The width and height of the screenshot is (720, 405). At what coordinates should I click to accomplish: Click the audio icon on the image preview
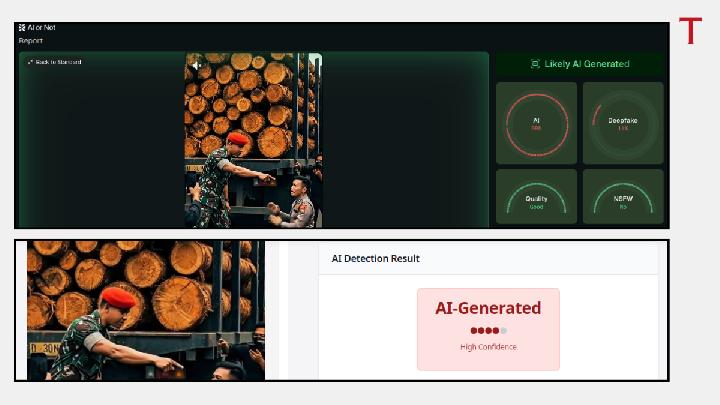(196, 65)
